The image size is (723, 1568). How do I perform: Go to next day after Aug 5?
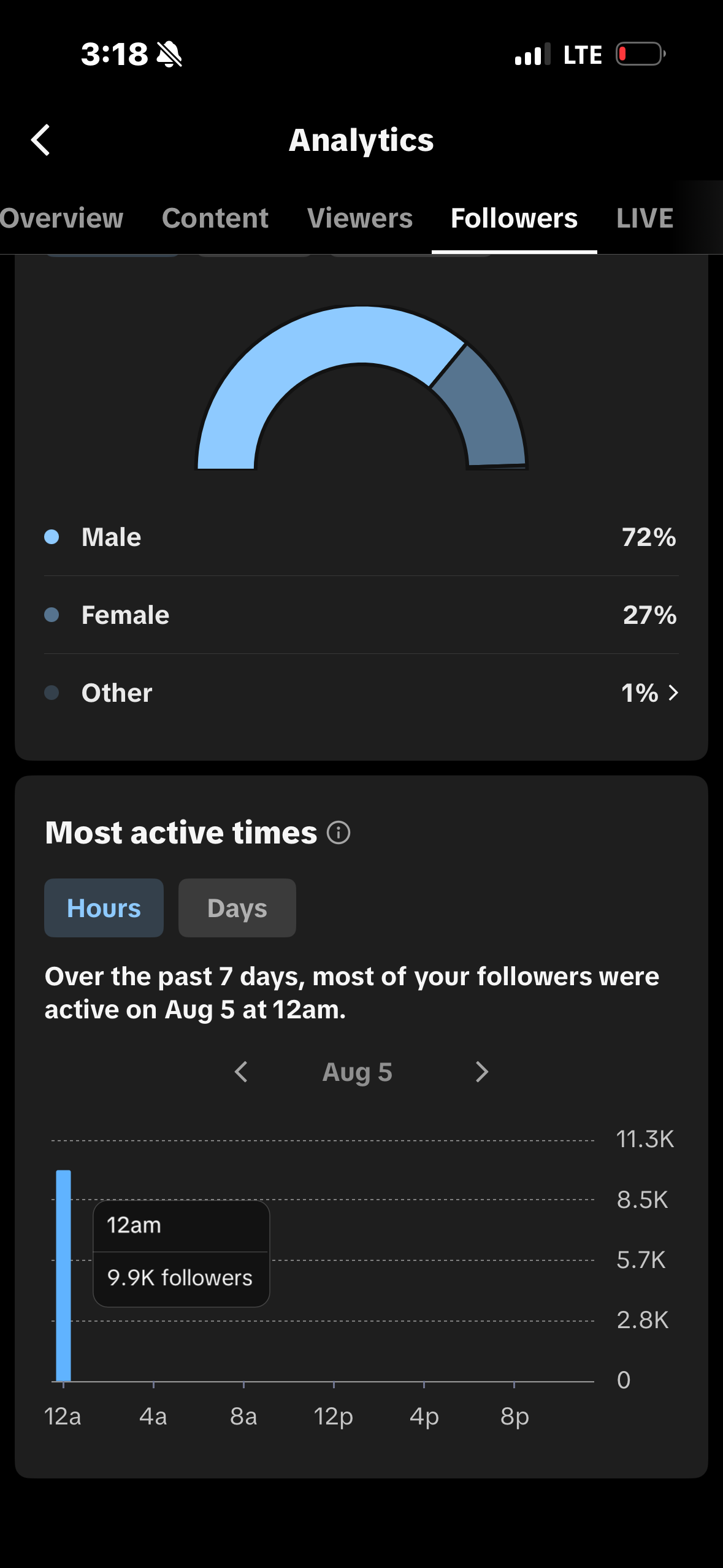tap(482, 1072)
